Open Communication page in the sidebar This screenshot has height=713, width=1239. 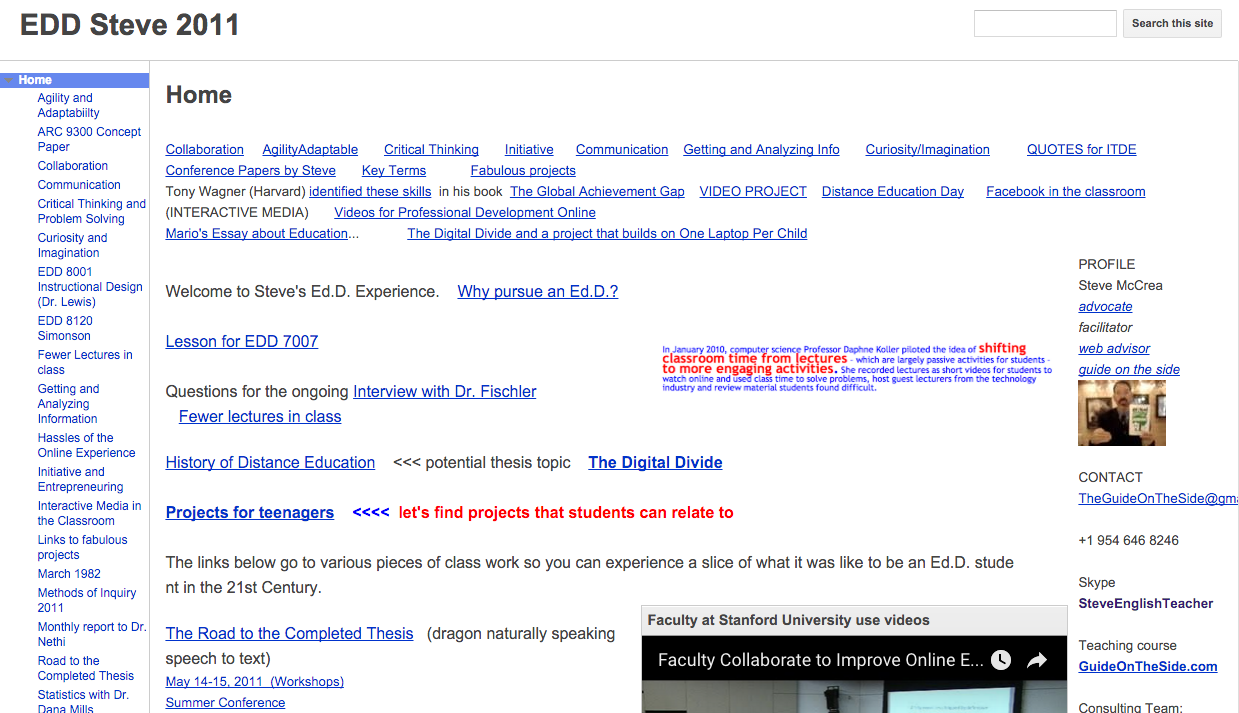[79, 185]
